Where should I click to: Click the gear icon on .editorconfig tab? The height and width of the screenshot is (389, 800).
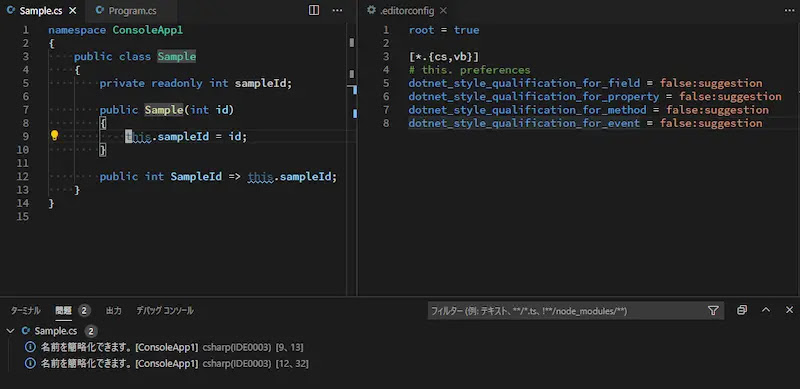371,11
